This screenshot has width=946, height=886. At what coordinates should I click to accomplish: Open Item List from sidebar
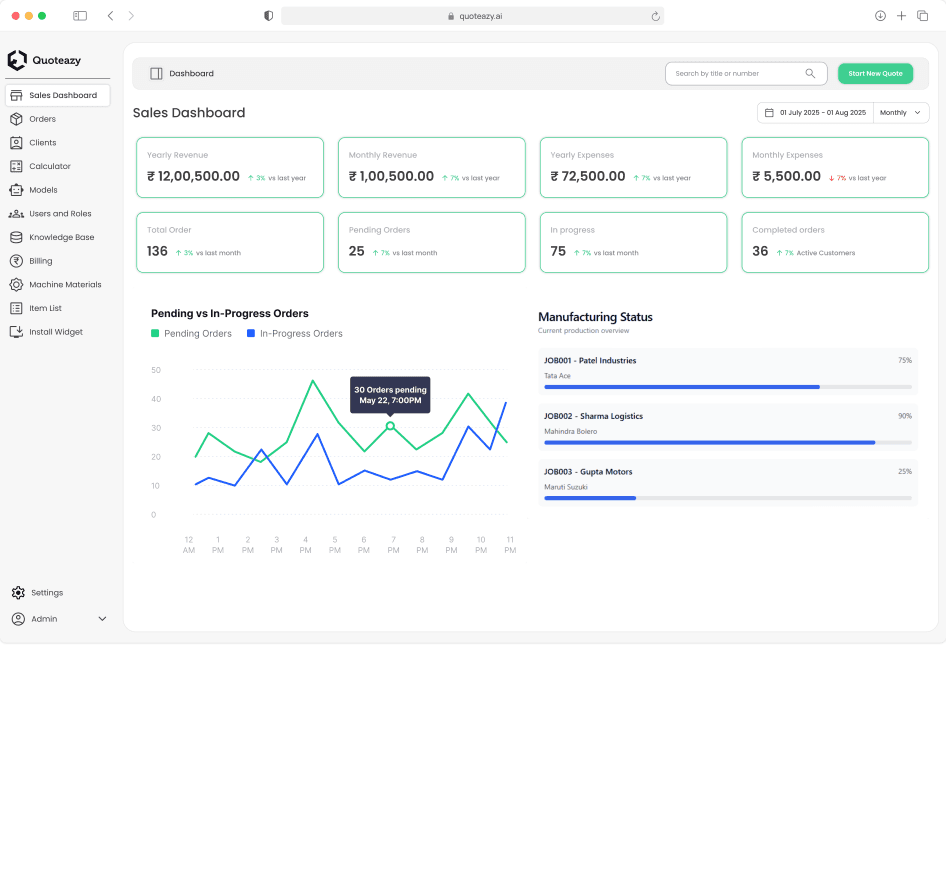coord(45,308)
